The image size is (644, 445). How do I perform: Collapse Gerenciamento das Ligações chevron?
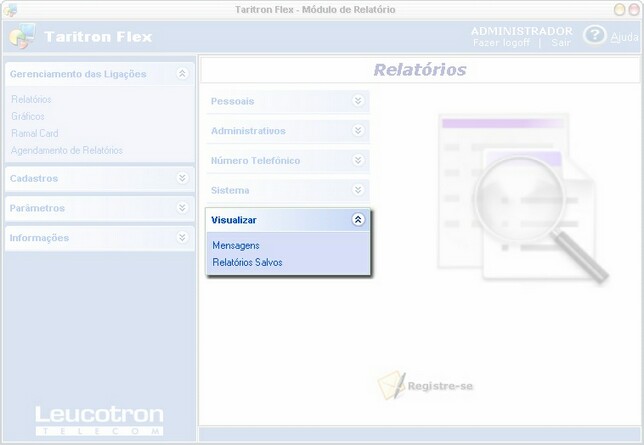[182, 74]
